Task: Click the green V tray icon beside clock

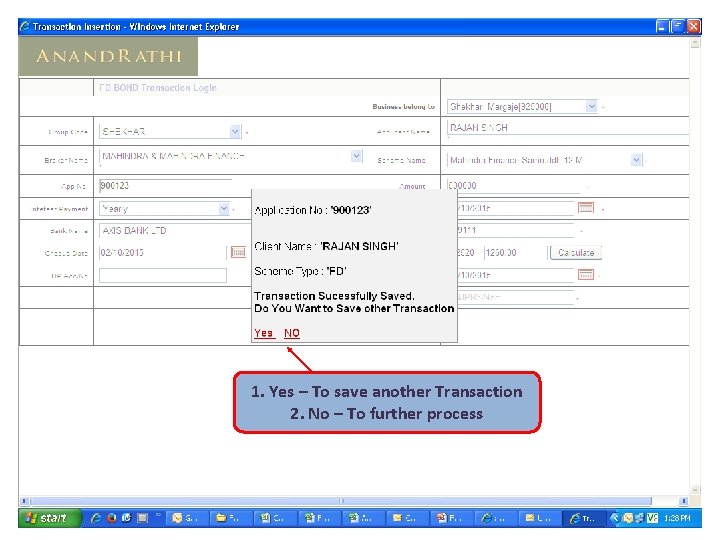Action: click(652, 518)
